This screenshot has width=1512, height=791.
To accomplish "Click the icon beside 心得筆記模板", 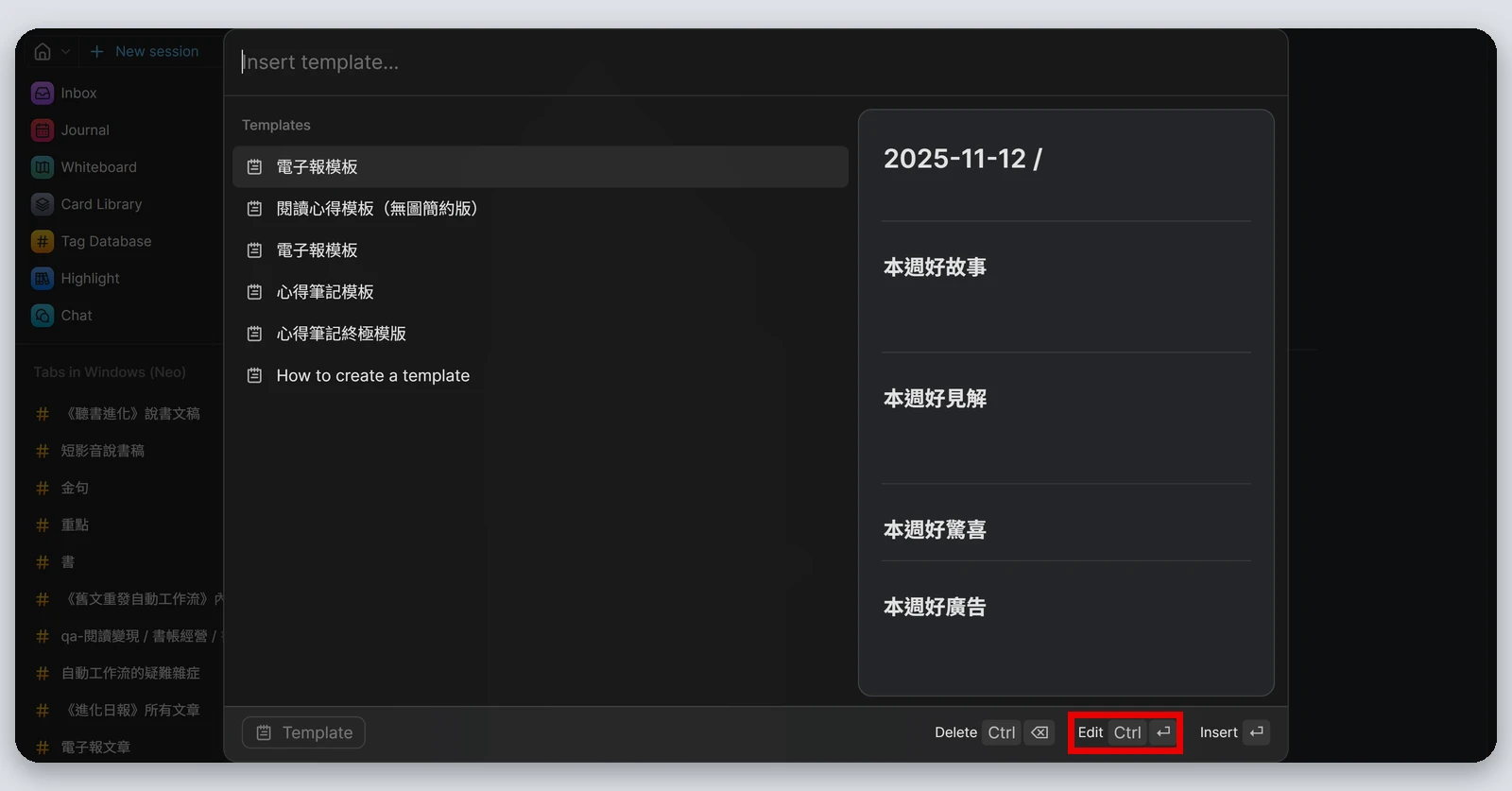I will (x=254, y=292).
